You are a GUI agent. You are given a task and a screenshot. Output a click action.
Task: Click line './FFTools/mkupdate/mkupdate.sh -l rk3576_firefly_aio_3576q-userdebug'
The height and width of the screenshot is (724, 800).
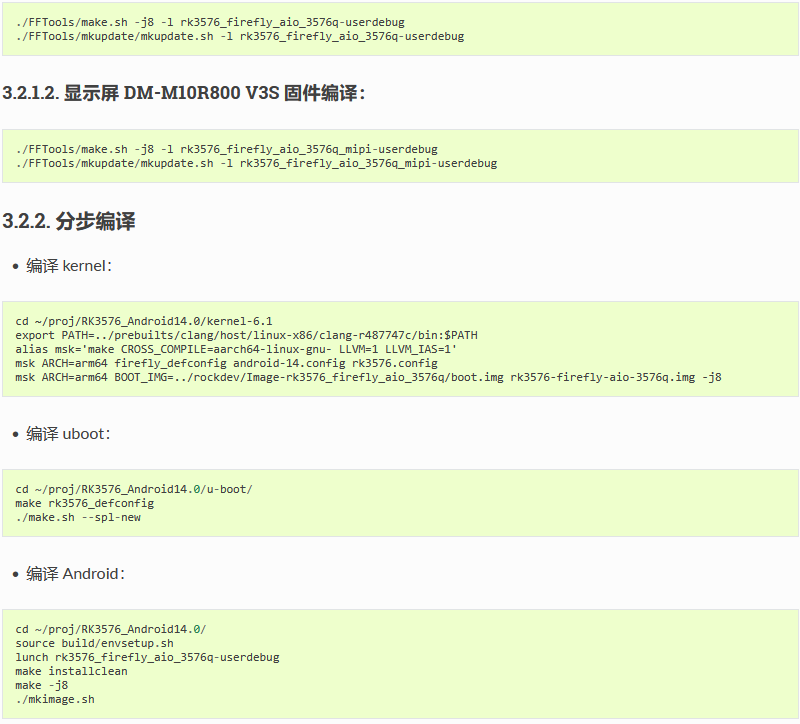point(240,37)
